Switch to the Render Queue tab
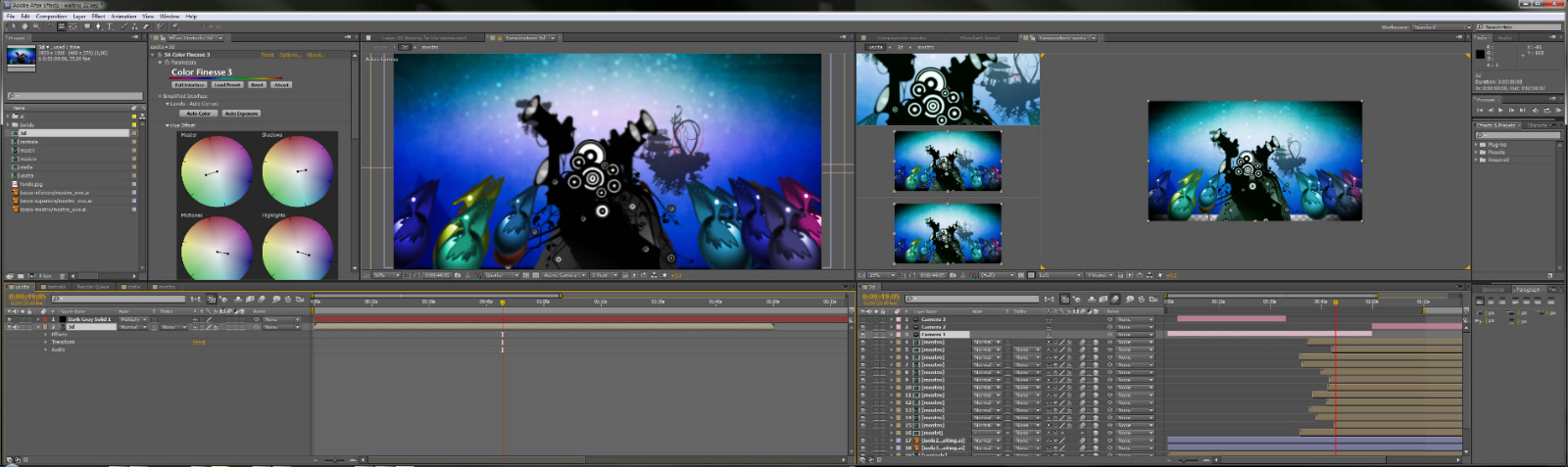This screenshot has width=1568, height=467. click(x=93, y=287)
